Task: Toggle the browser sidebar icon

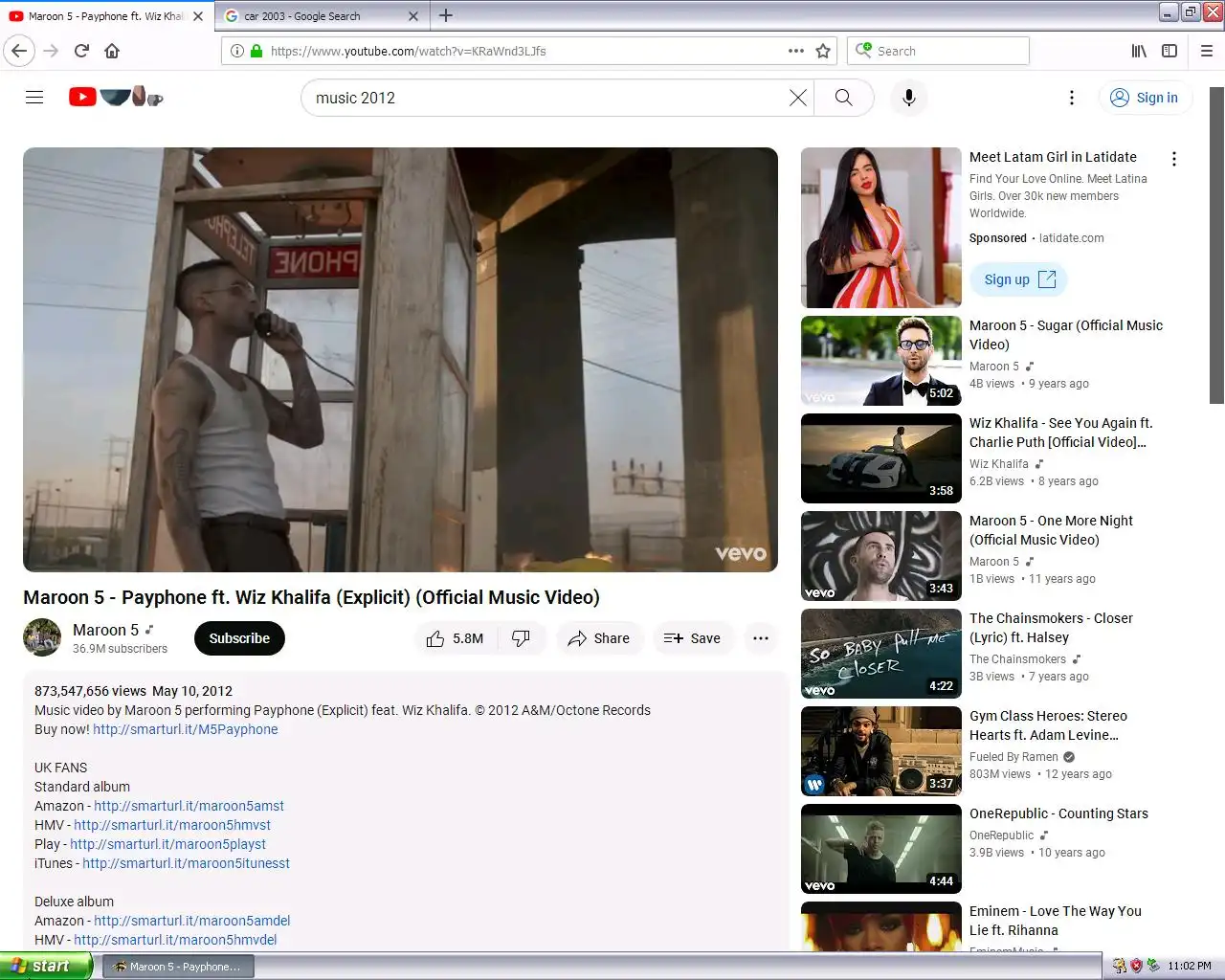Action: coord(1169,51)
